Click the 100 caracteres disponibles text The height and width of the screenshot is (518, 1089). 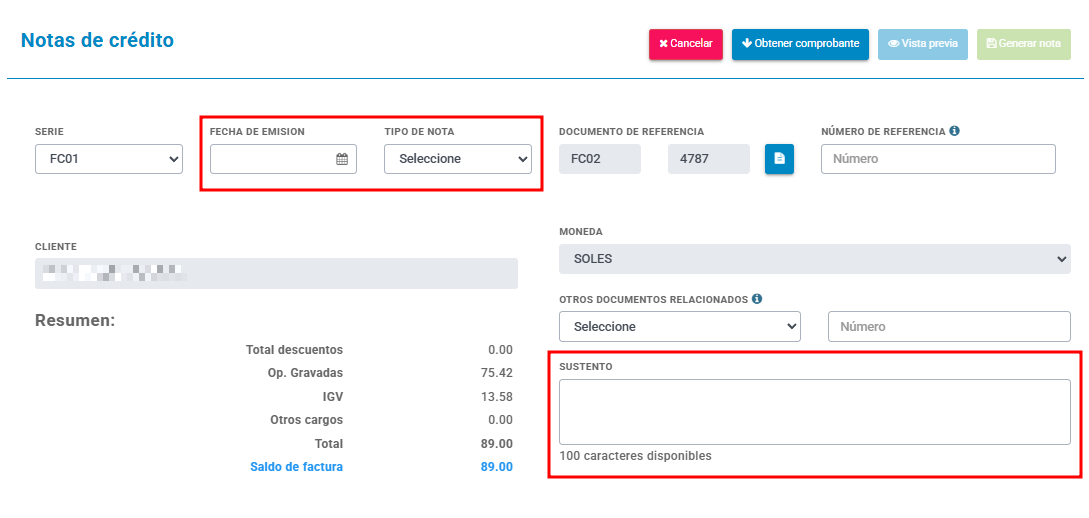635,456
